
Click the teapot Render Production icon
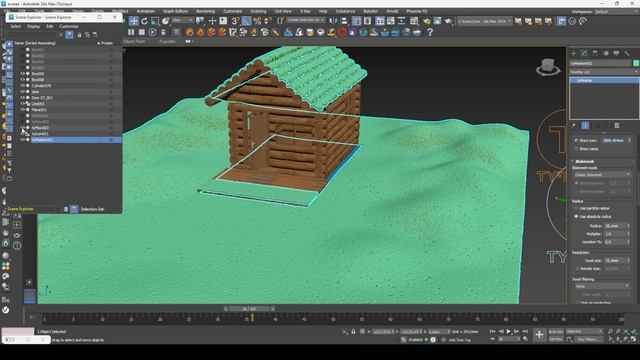click(x=448, y=21)
